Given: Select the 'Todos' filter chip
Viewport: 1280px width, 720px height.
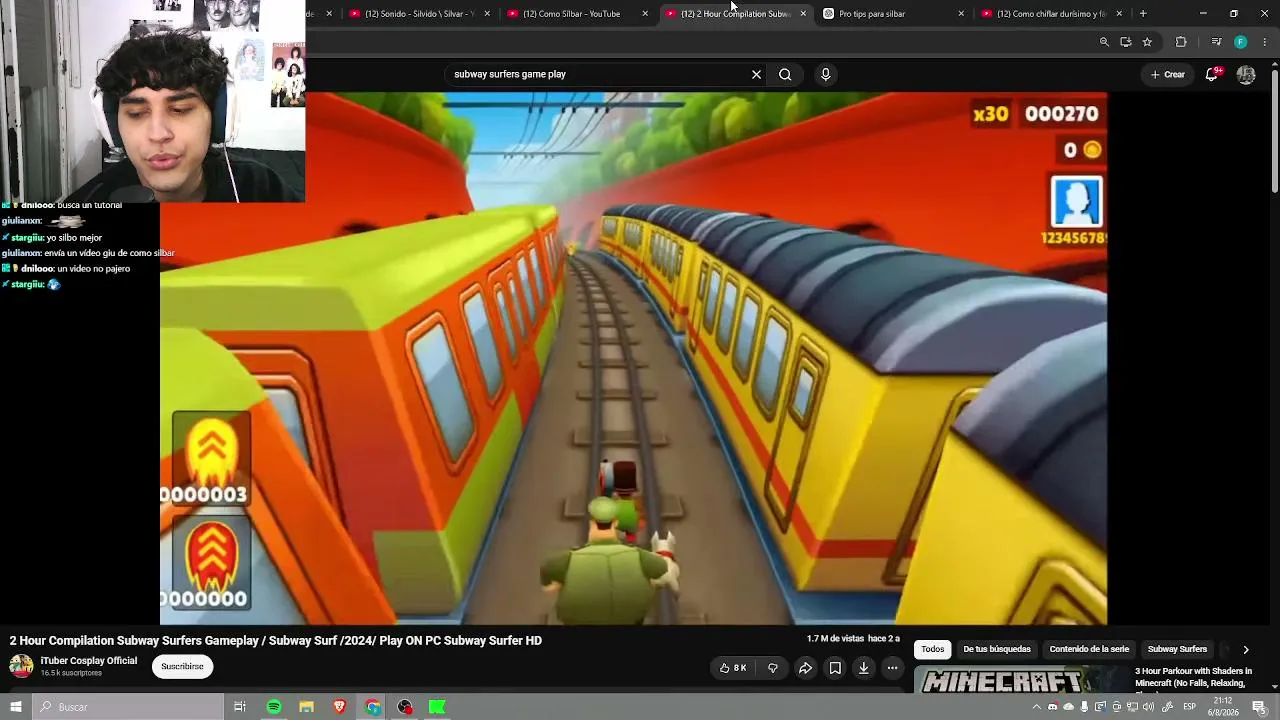Looking at the screenshot, I should tap(933, 650).
